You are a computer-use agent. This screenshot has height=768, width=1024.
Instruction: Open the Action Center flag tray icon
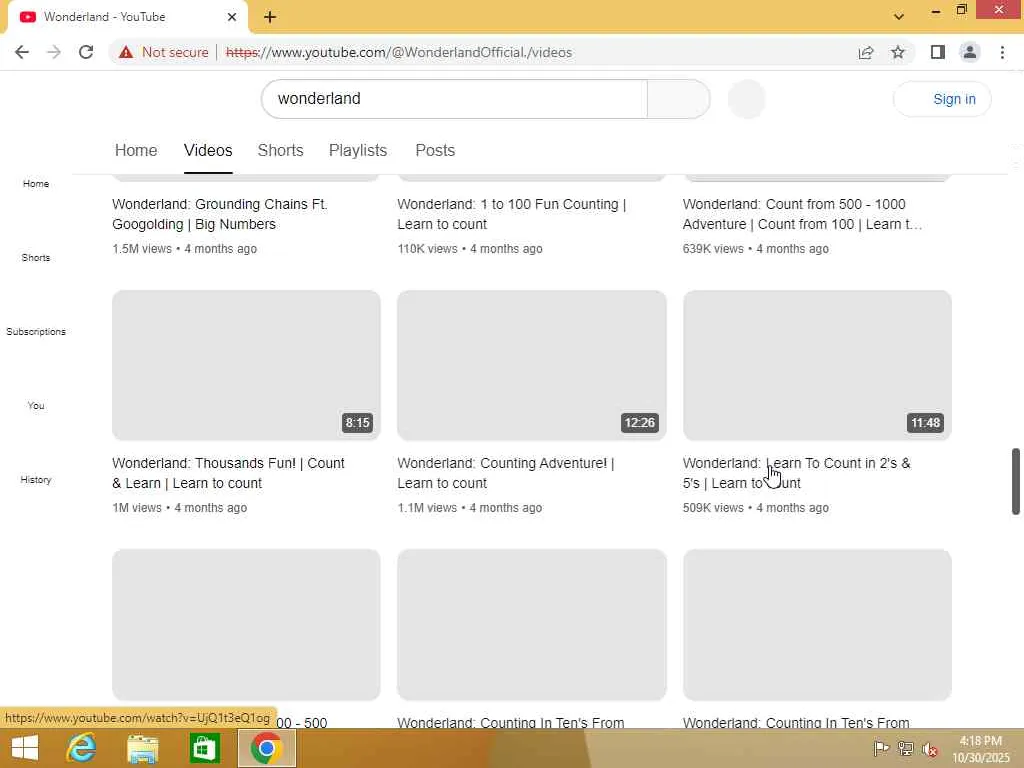(881, 748)
